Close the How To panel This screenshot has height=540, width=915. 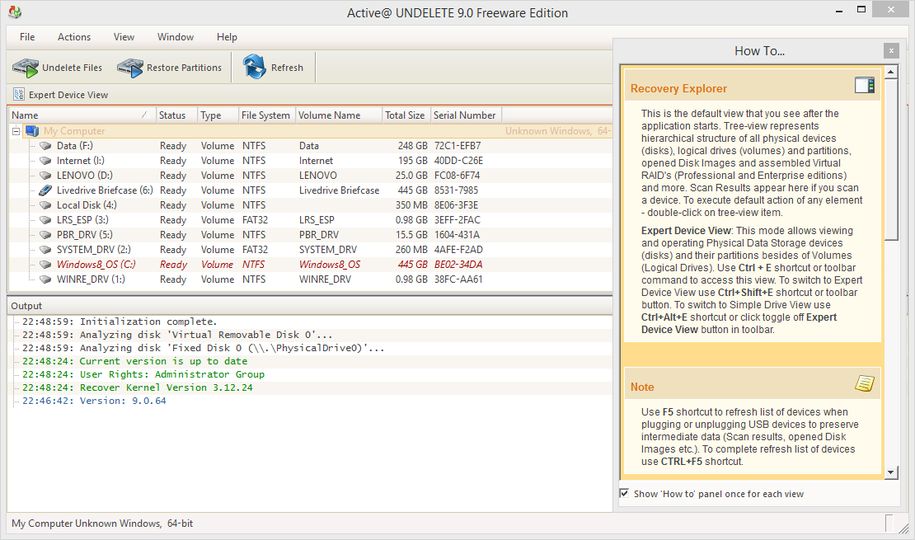point(891,51)
